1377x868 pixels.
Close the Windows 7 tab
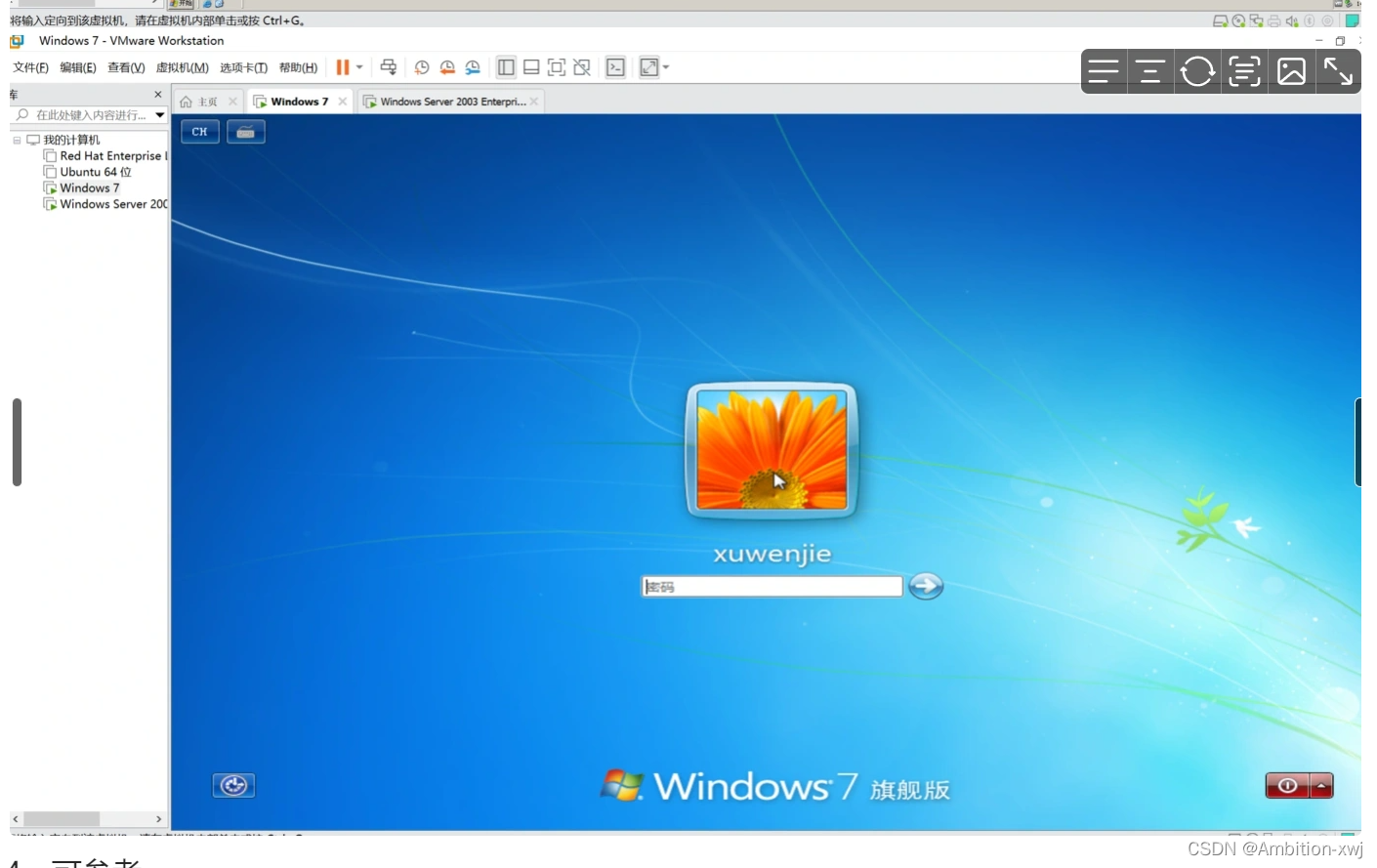click(x=342, y=102)
